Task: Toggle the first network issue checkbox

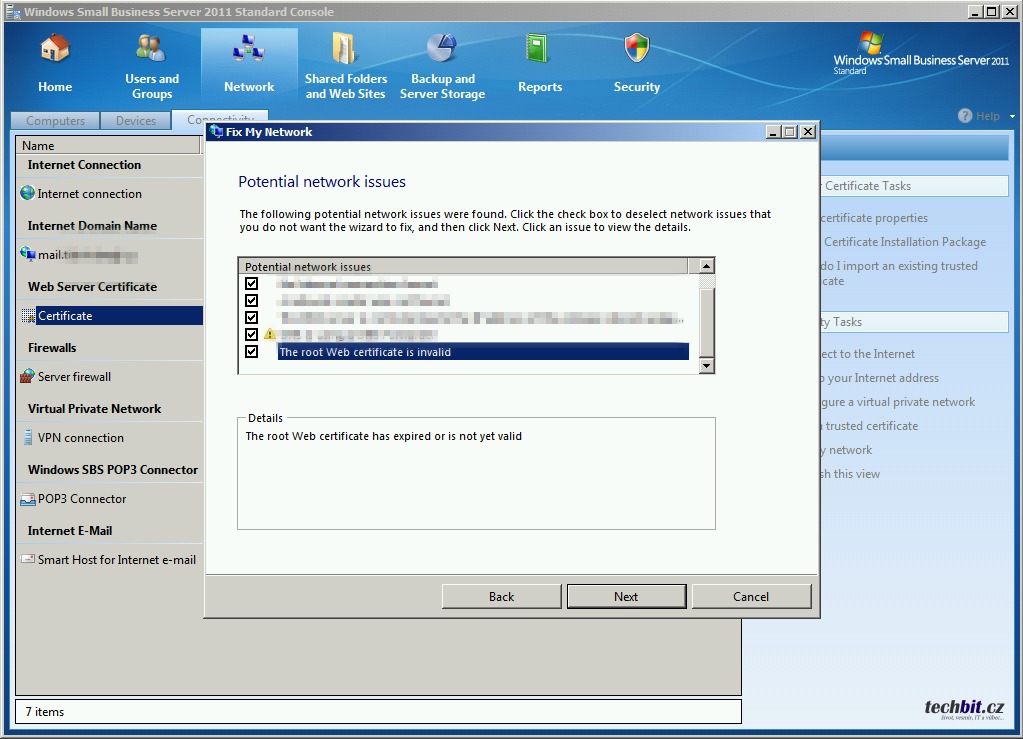Action: click(x=252, y=284)
